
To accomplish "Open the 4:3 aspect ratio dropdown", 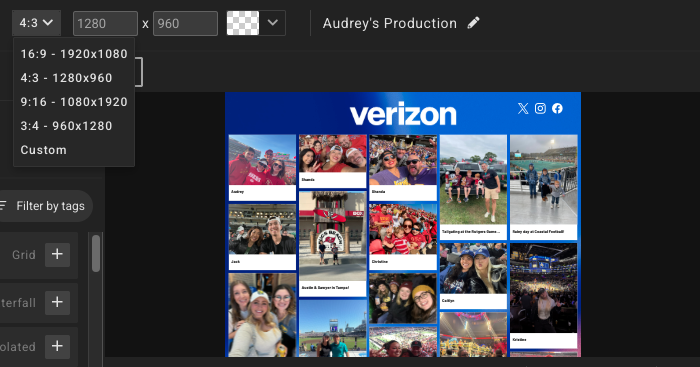I will 36,23.
